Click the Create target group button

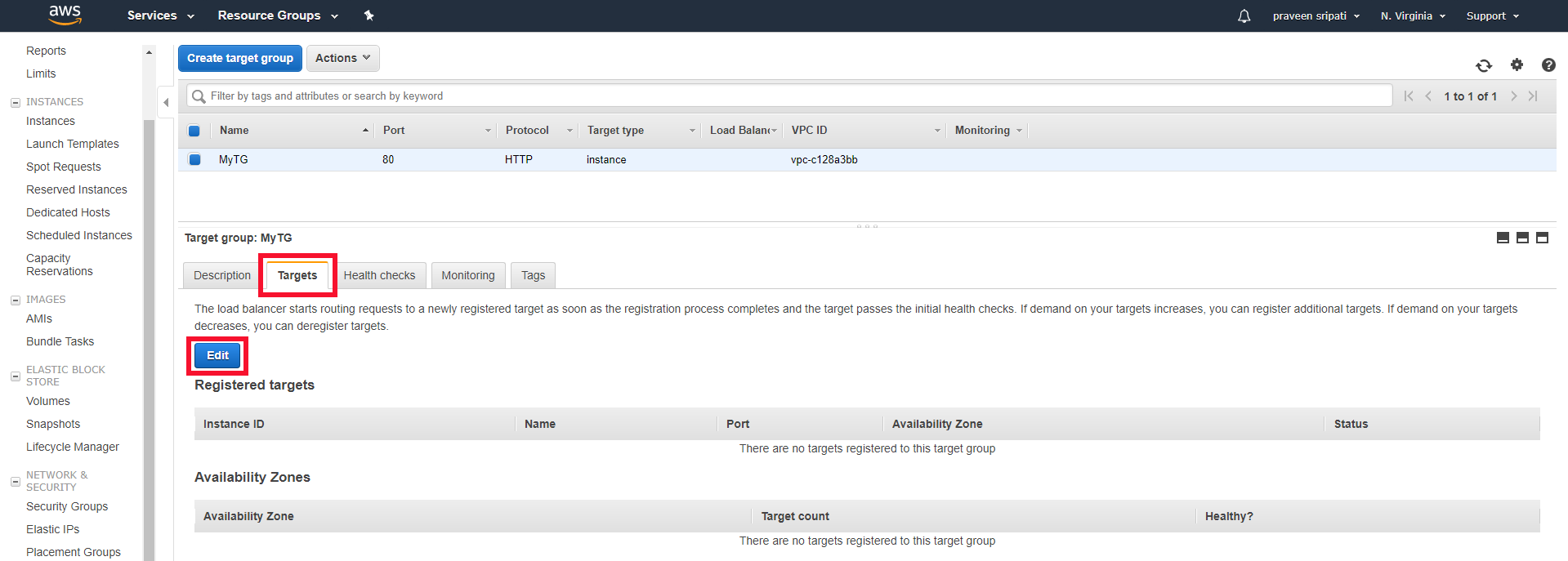(x=239, y=58)
